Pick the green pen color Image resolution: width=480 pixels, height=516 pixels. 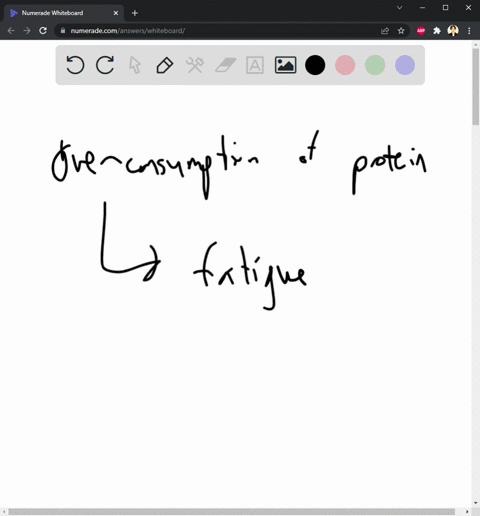coord(375,65)
